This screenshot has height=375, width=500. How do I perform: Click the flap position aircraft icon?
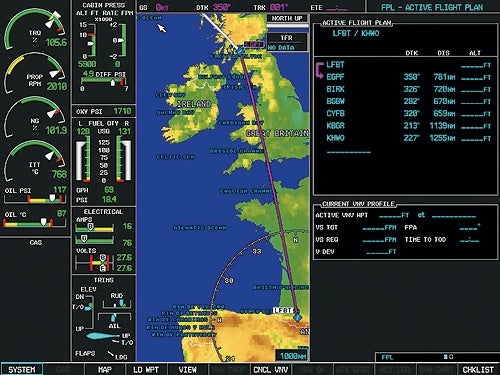point(102,336)
